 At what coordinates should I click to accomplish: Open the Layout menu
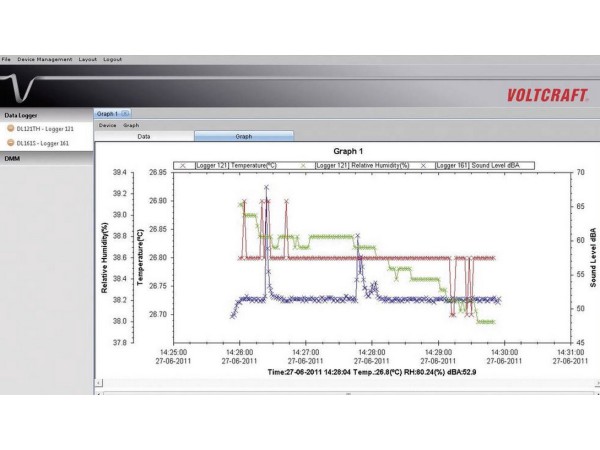click(x=88, y=59)
